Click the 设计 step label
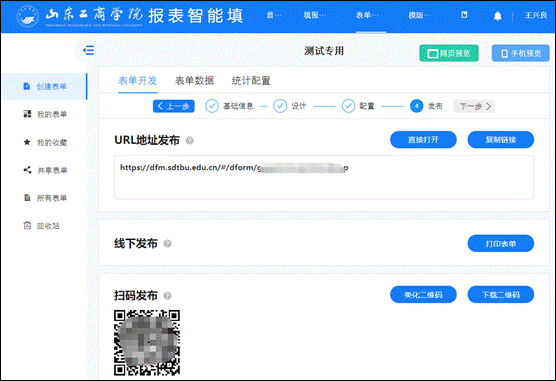 299,106
